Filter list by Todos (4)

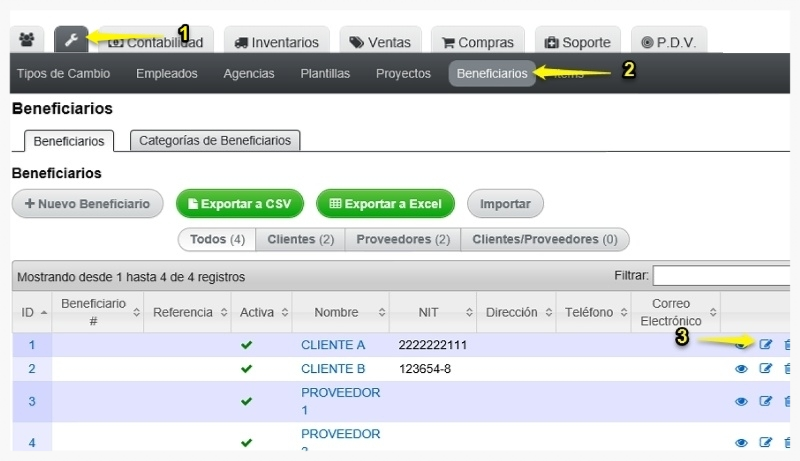(217, 239)
